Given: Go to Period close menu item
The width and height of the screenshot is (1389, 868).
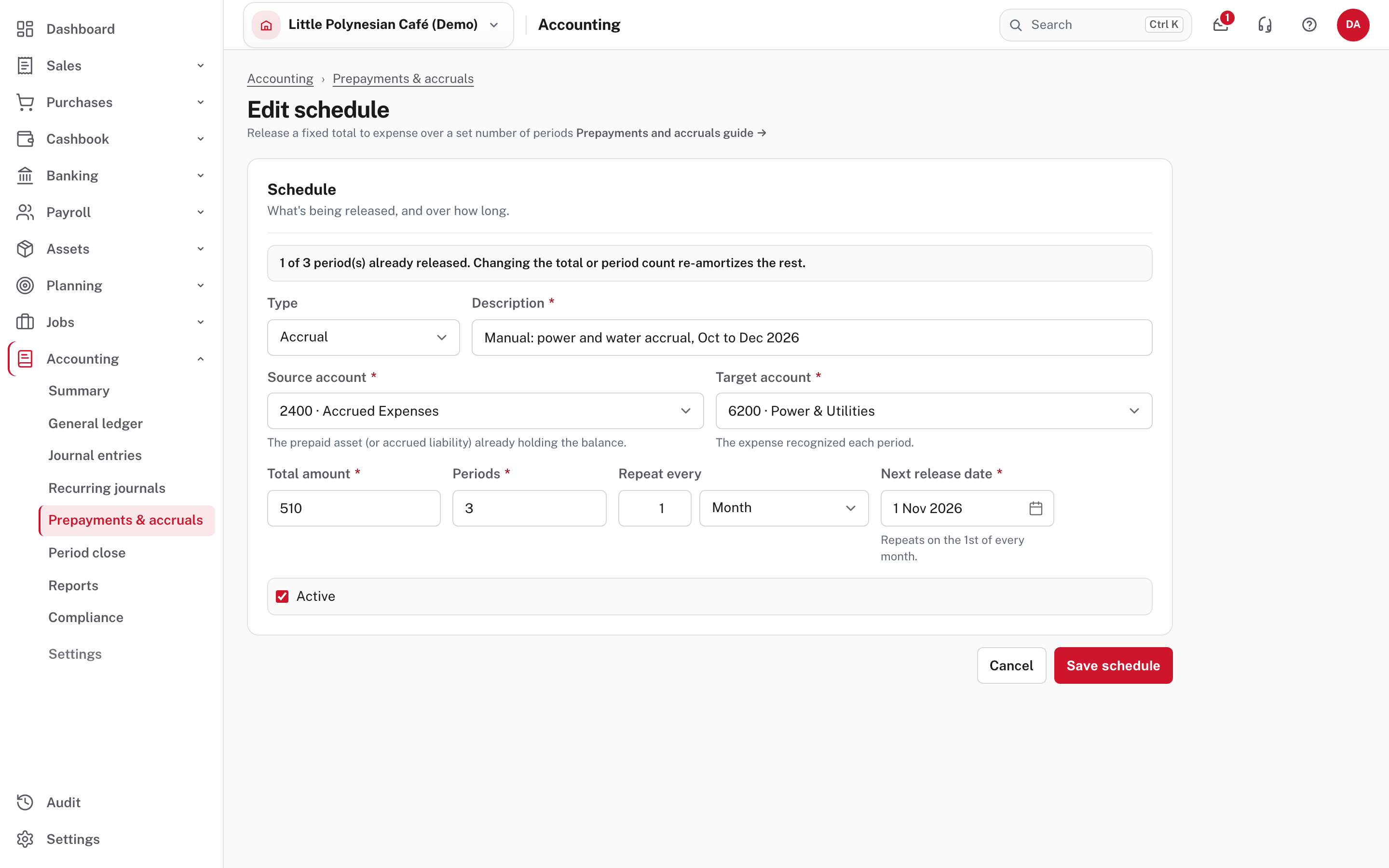Looking at the screenshot, I should 87,553.
